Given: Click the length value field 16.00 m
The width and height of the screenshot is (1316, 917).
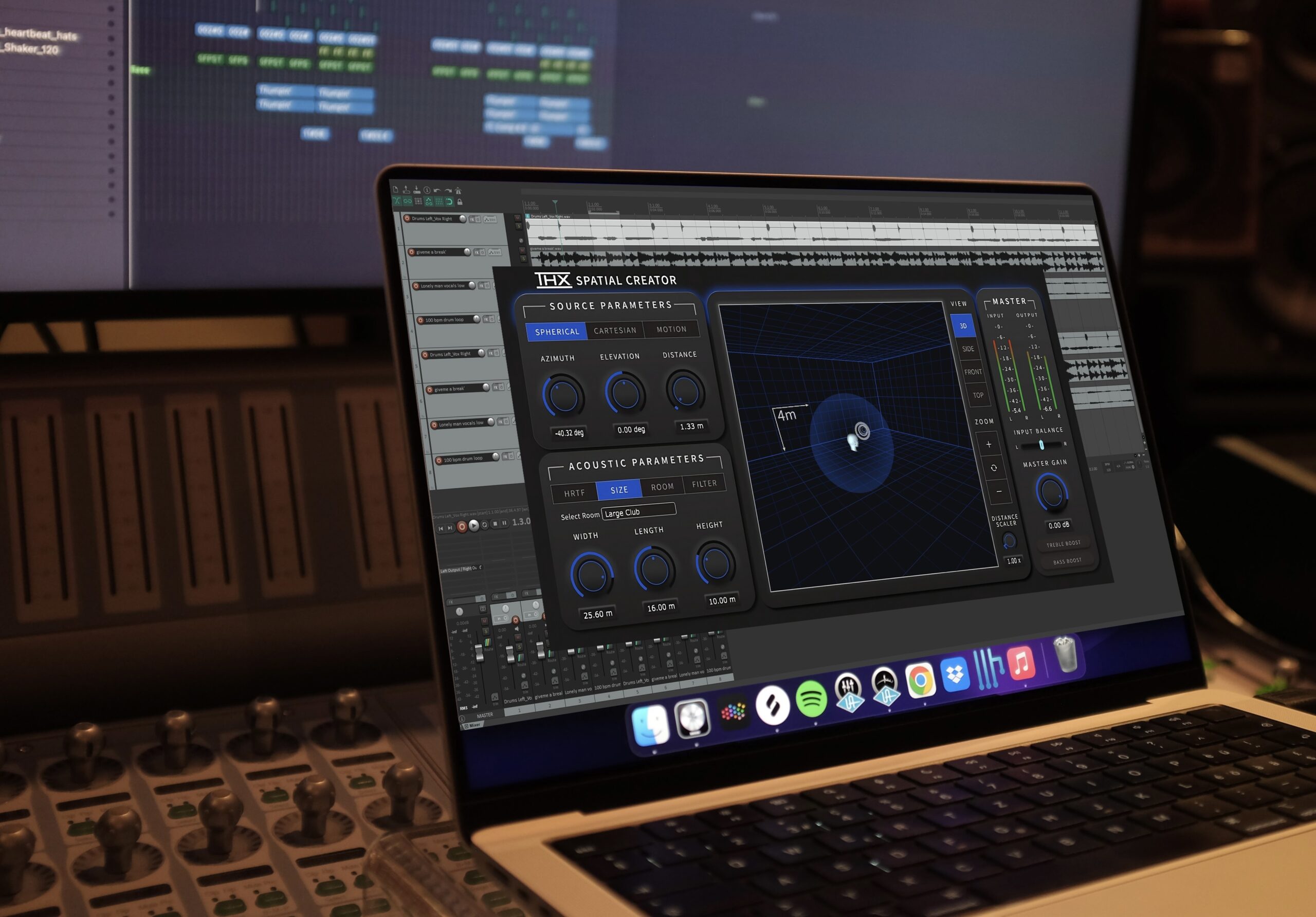Looking at the screenshot, I should [661, 607].
